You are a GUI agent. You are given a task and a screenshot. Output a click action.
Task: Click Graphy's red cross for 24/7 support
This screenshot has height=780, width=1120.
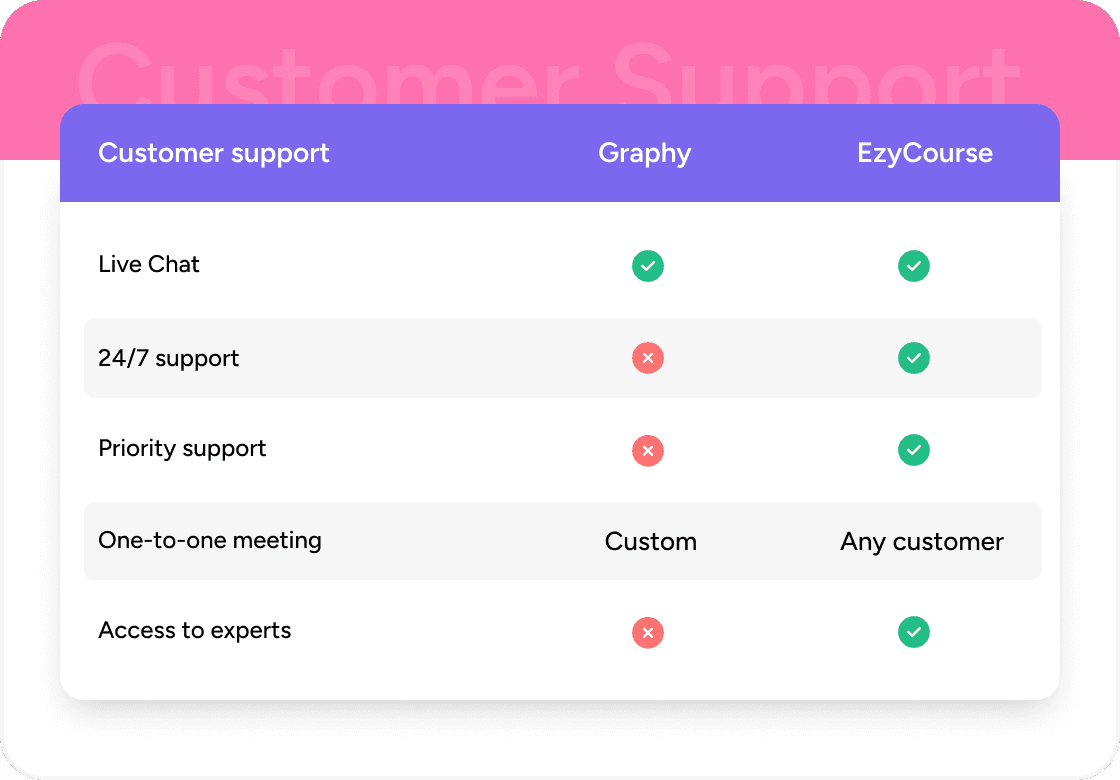[x=648, y=358]
